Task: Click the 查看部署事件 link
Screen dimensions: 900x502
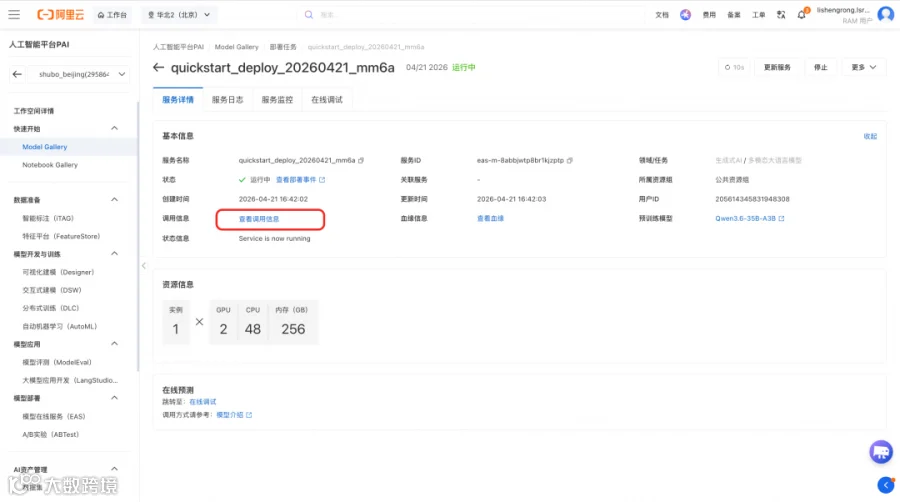Action: click(300, 180)
